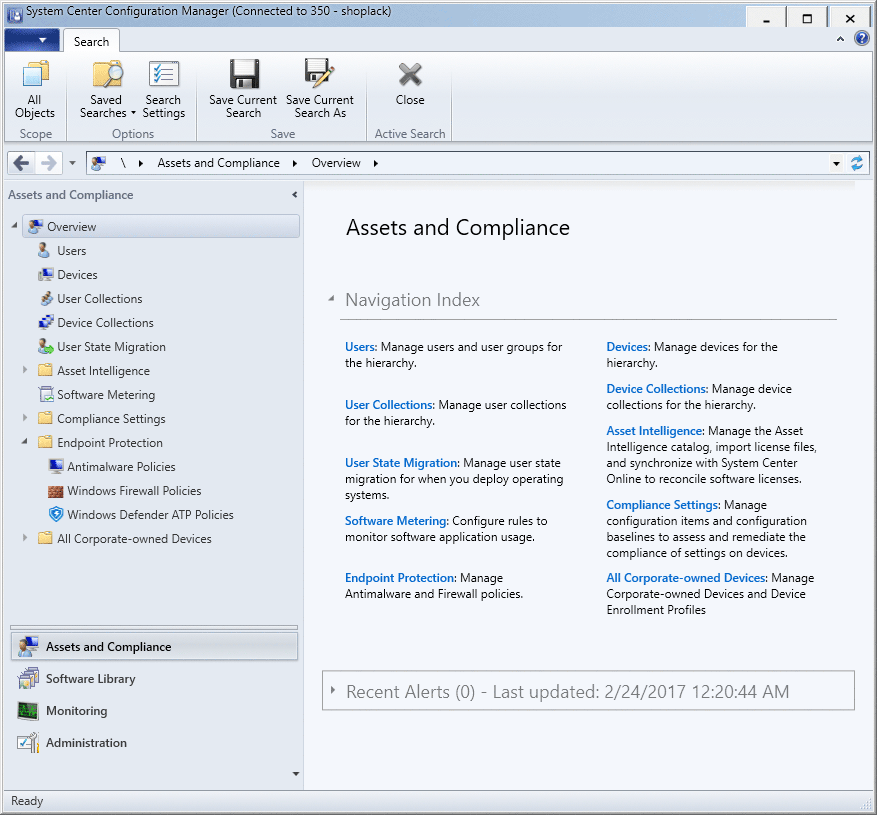
Task: Collapse the Assets and Compliance pane
Action: [294, 195]
